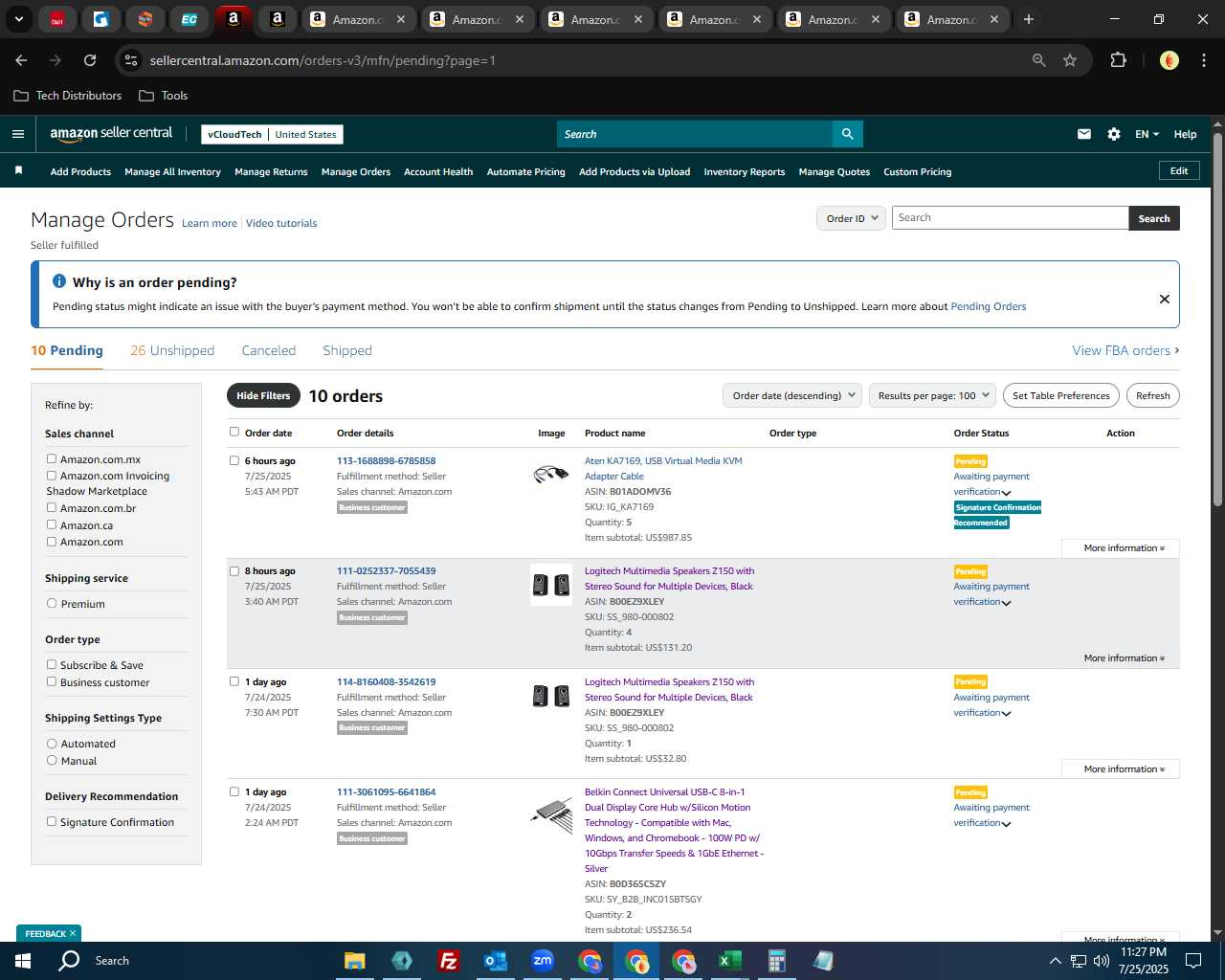Viewport: 1225px width, 980px height.
Task: Open the mail messages icon
Action: [x=1083, y=134]
